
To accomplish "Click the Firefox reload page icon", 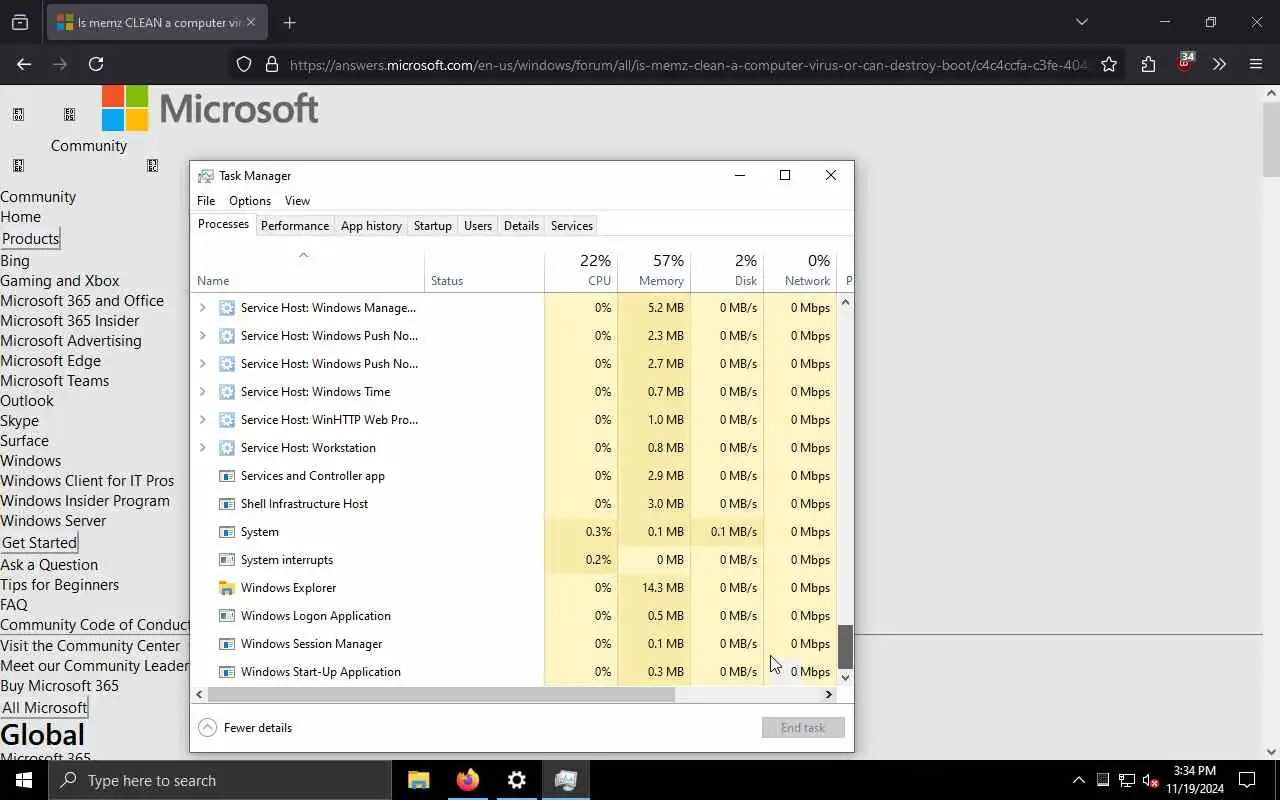I will (96, 64).
